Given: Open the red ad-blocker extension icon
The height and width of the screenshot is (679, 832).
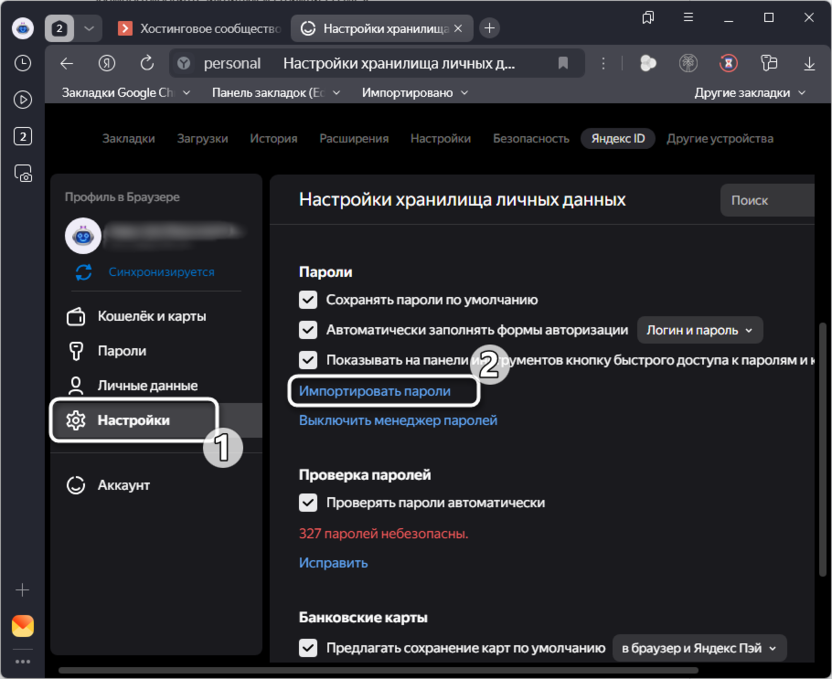Looking at the screenshot, I should point(729,64).
